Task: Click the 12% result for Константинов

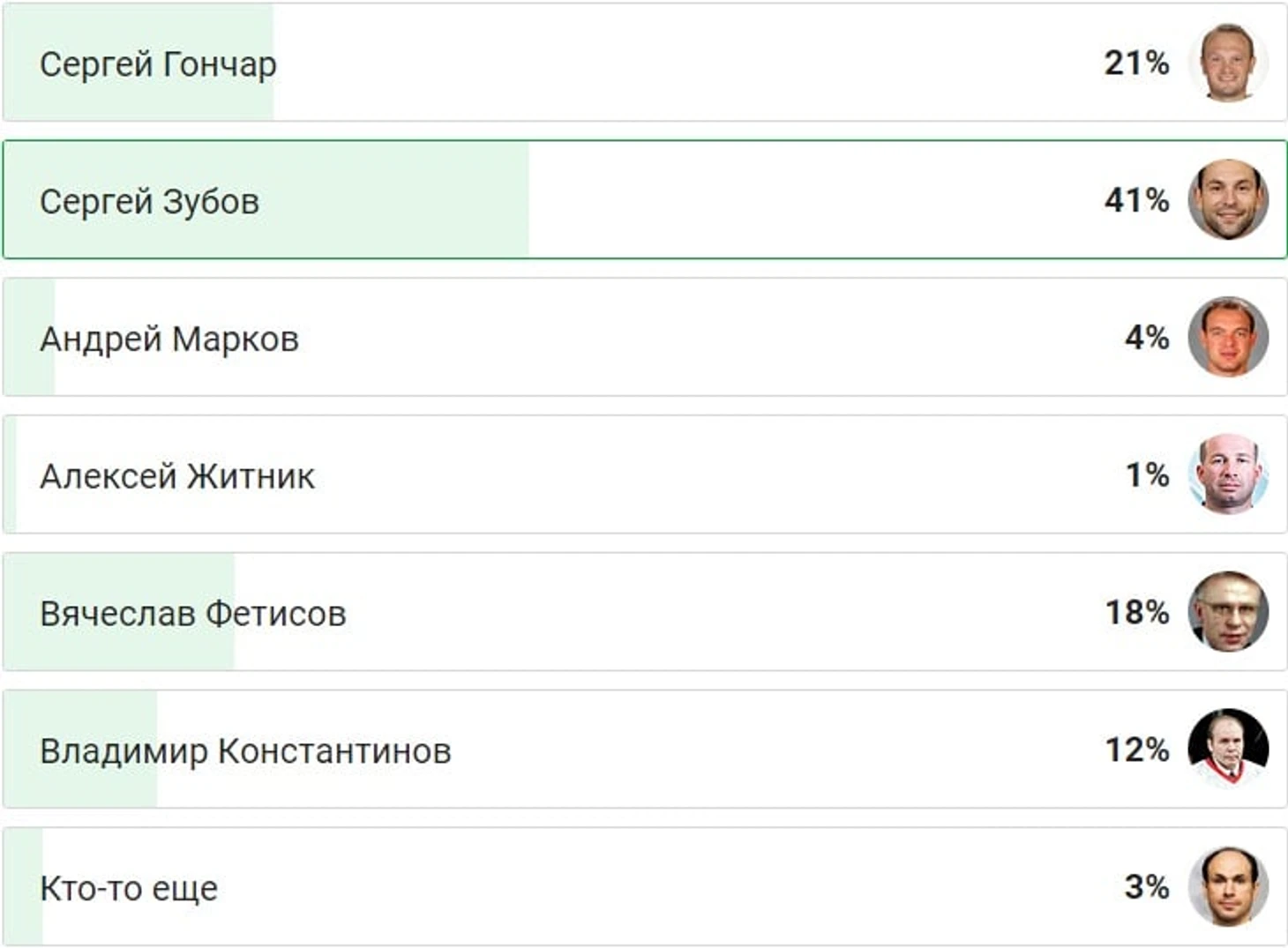Action: (1136, 750)
